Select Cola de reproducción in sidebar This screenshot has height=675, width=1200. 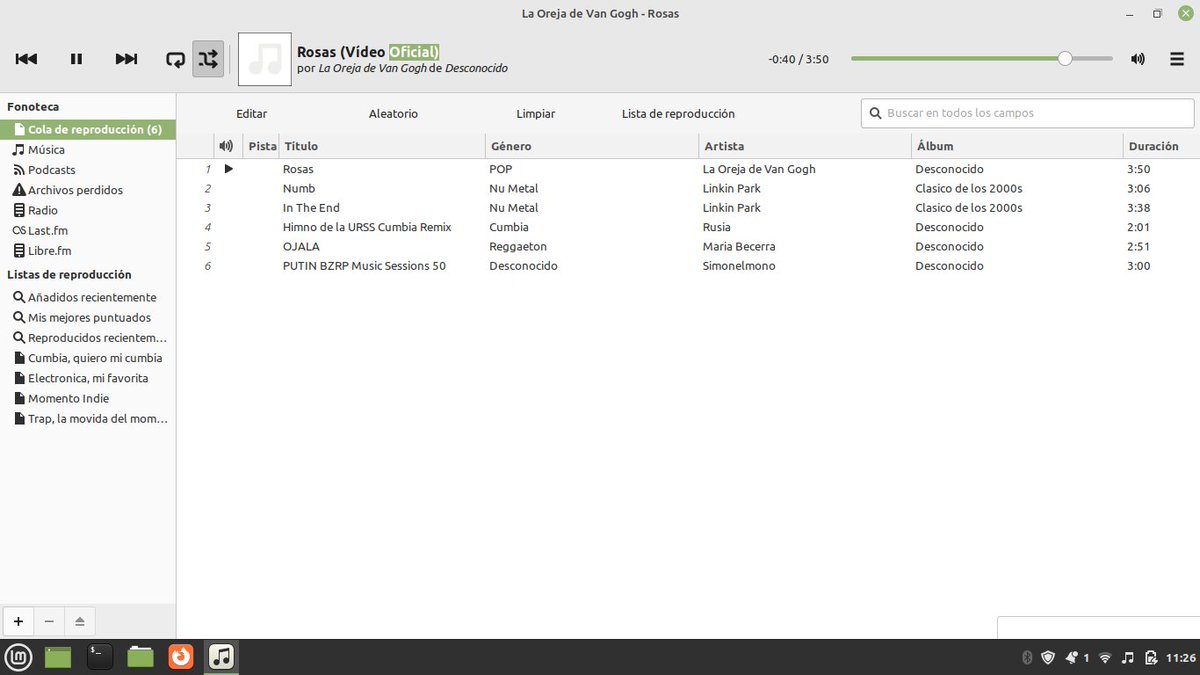coord(88,130)
